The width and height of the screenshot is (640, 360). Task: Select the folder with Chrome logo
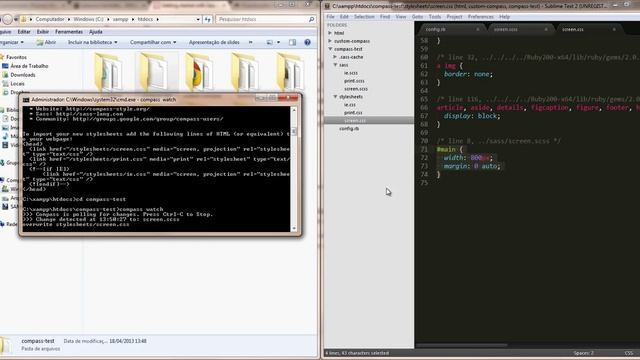[x=200, y=73]
